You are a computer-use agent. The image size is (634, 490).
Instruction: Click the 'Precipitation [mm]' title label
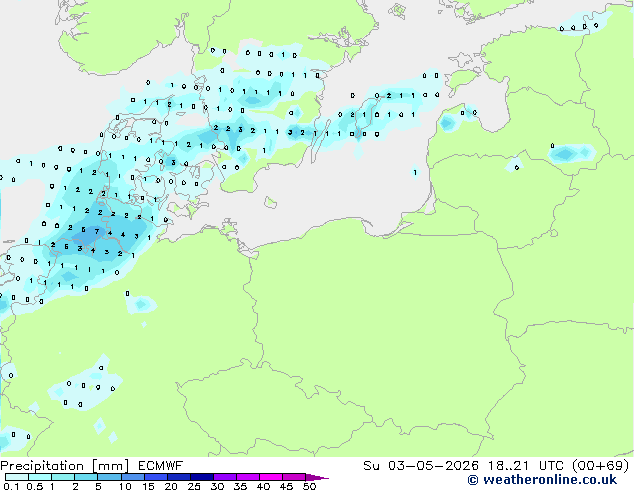[65, 466]
